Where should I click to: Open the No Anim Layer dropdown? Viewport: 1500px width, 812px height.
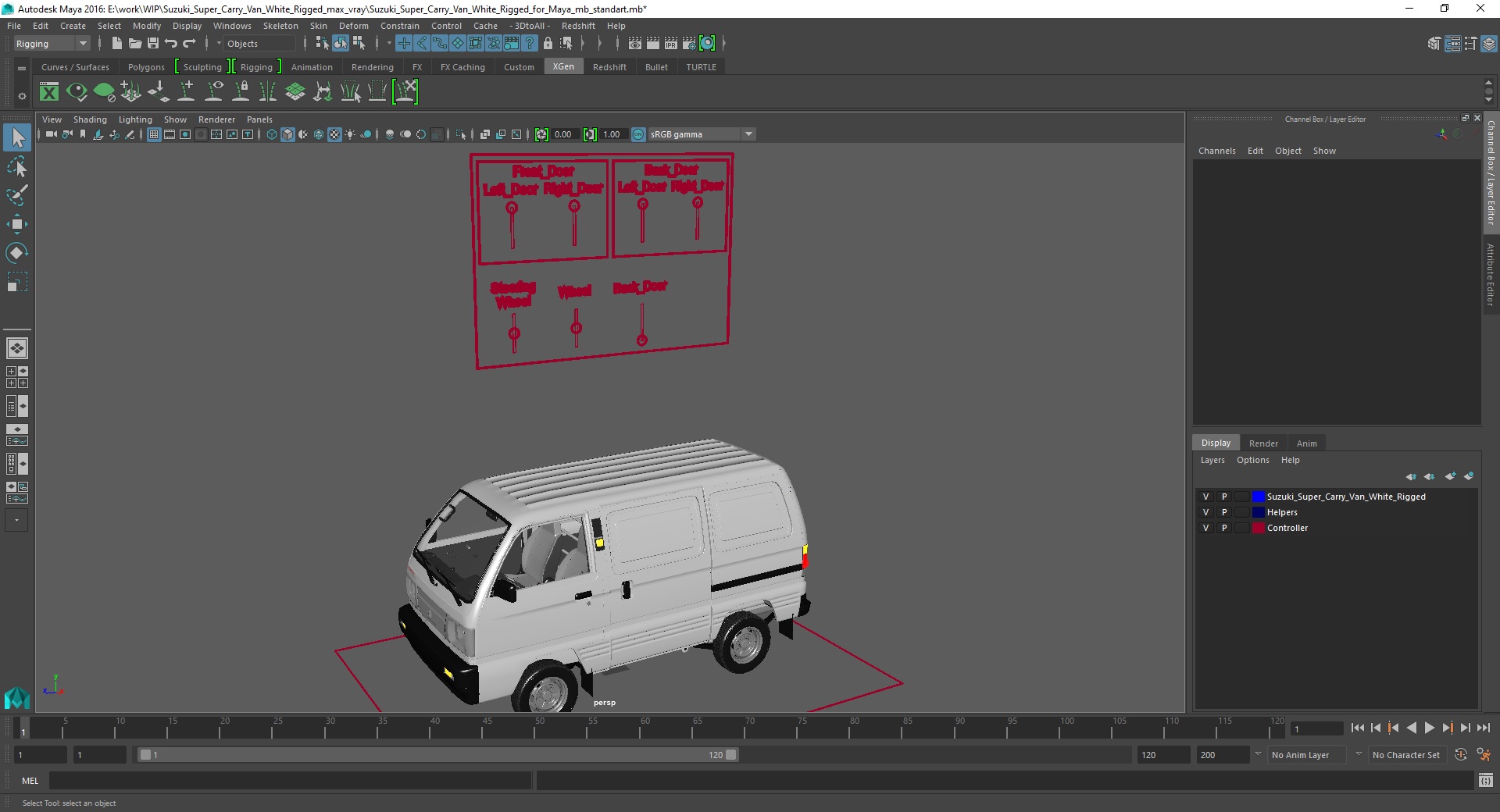tap(1306, 755)
